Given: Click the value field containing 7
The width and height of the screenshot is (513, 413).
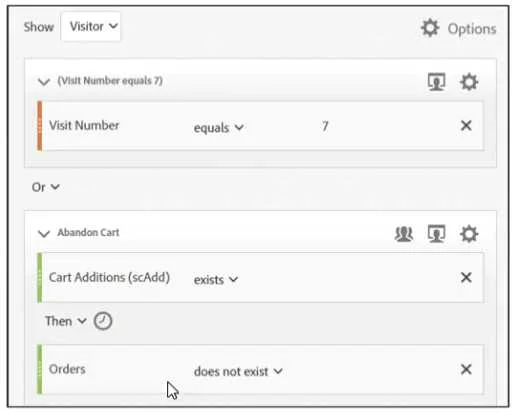Looking at the screenshot, I should (325, 126).
